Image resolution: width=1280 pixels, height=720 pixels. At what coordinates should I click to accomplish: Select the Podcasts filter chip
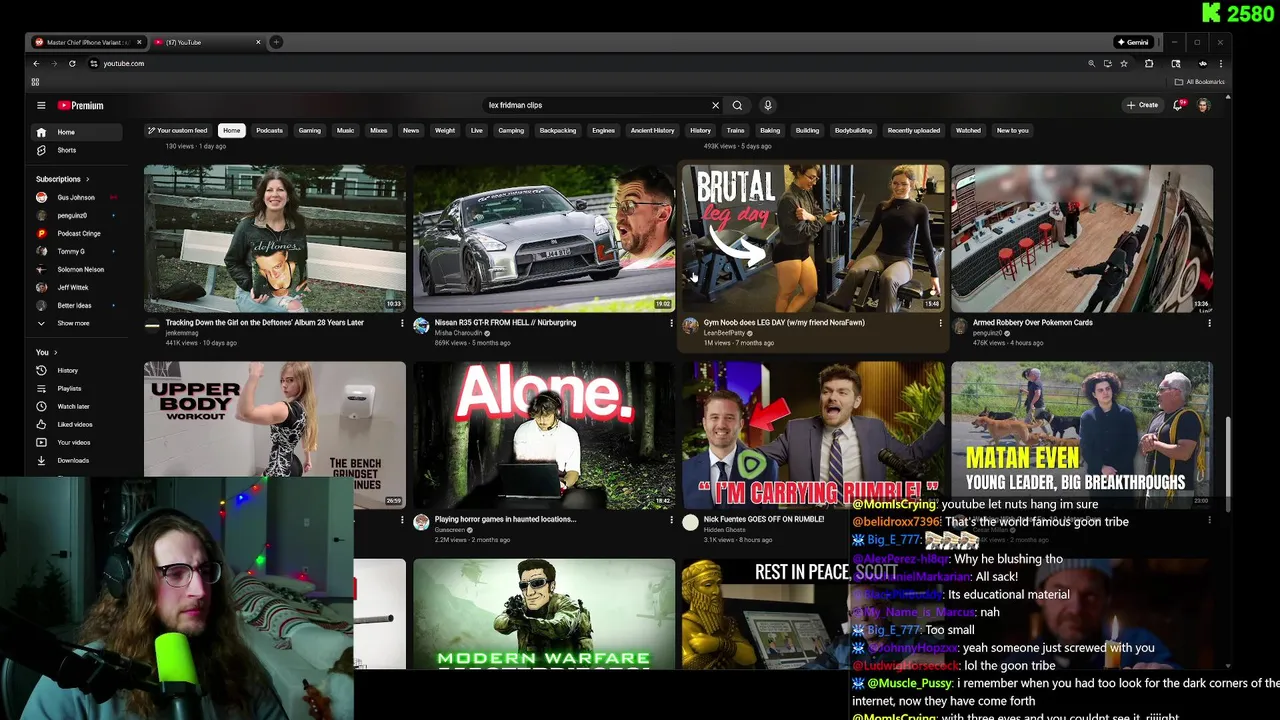click(269, 130)
